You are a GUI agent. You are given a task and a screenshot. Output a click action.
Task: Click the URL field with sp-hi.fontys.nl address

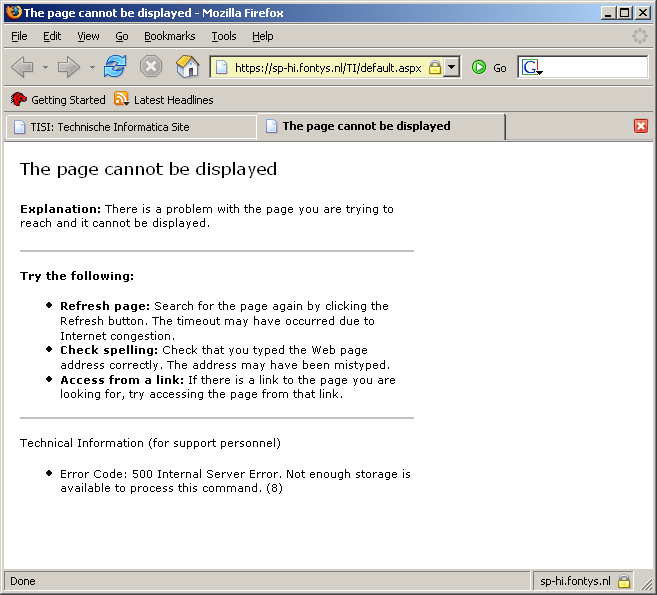click(x=328, y=67)
